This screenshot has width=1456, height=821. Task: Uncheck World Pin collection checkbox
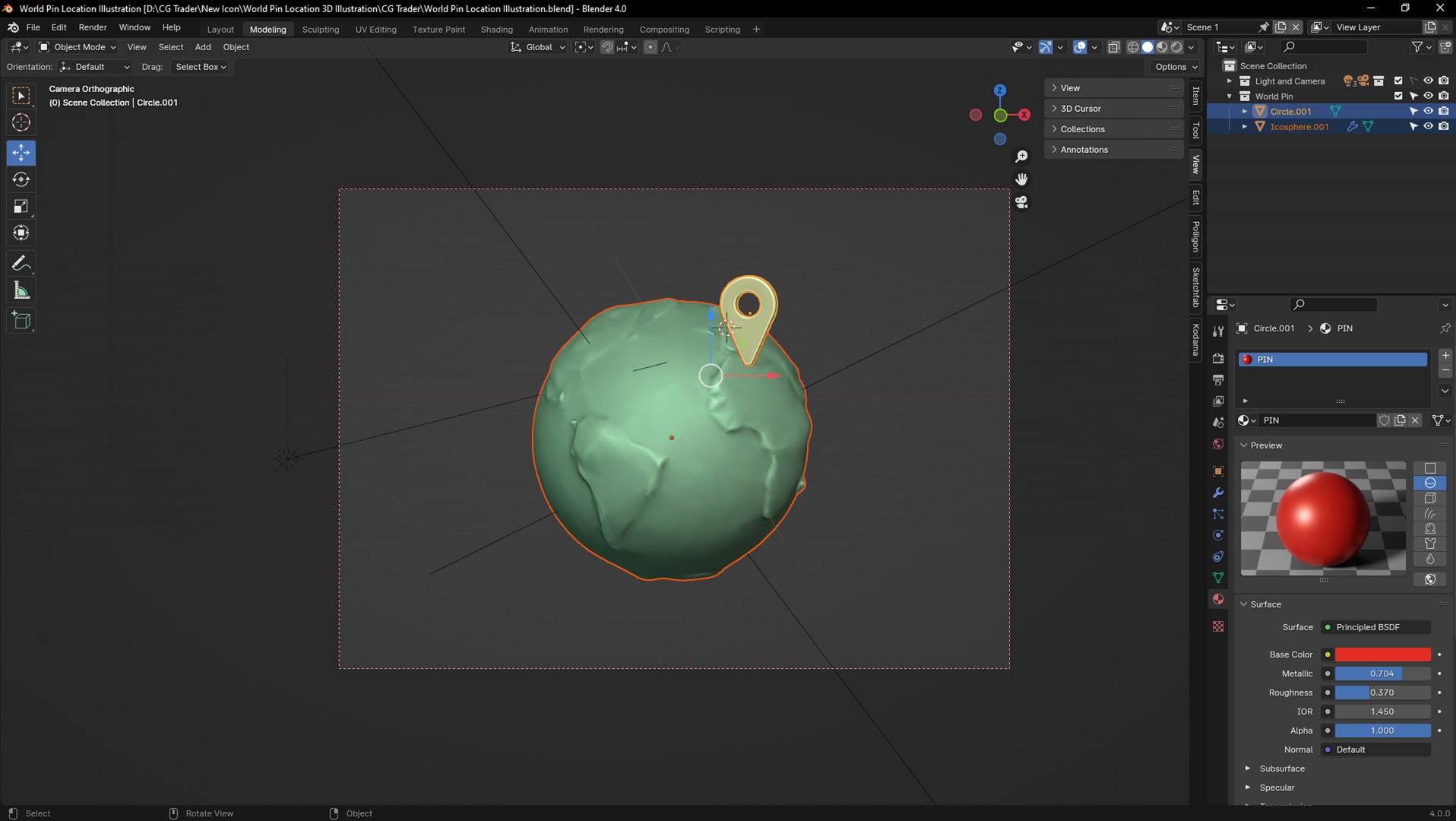(1398, 96)
